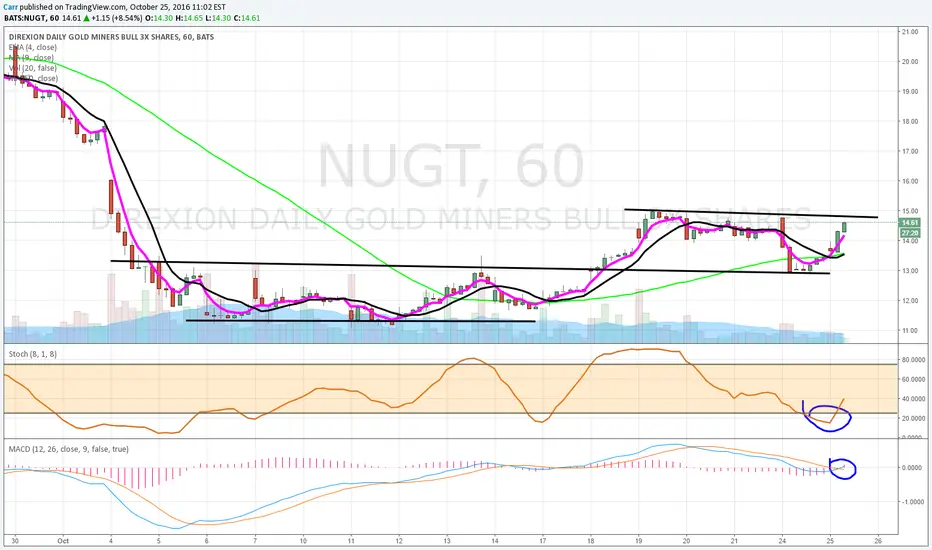Select the MACD (12, 26, close, 9) pane label

(68, 449)
